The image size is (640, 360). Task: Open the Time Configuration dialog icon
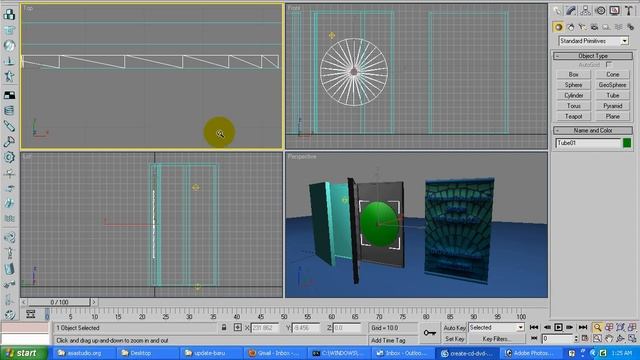(x=584, y=338)
